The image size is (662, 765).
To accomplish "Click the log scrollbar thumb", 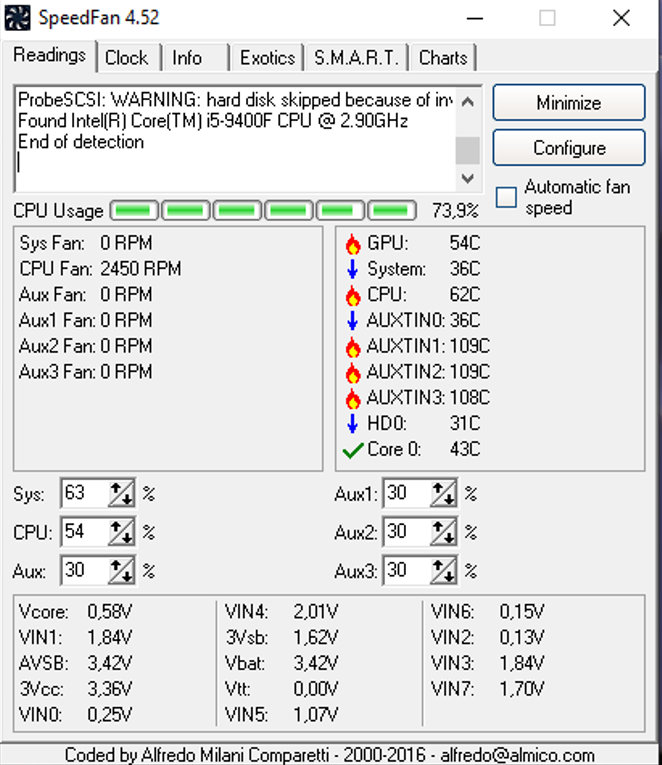I will pyautogui.click(x=468, y=151).
